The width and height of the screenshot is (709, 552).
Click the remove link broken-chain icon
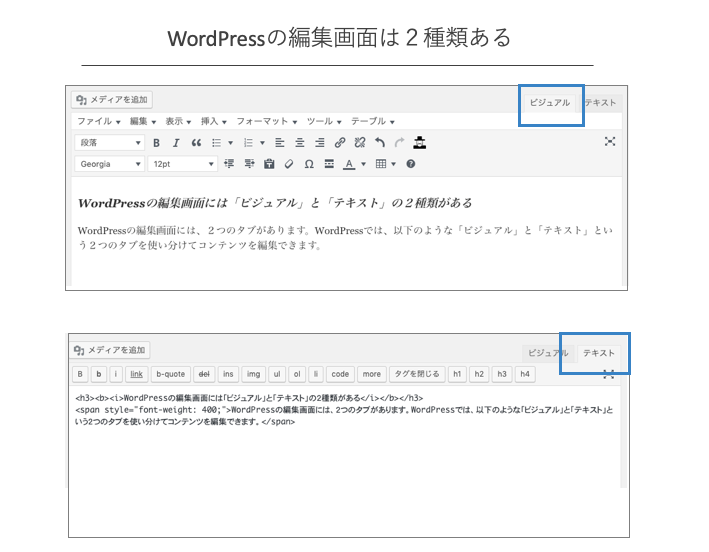point(360,143)
